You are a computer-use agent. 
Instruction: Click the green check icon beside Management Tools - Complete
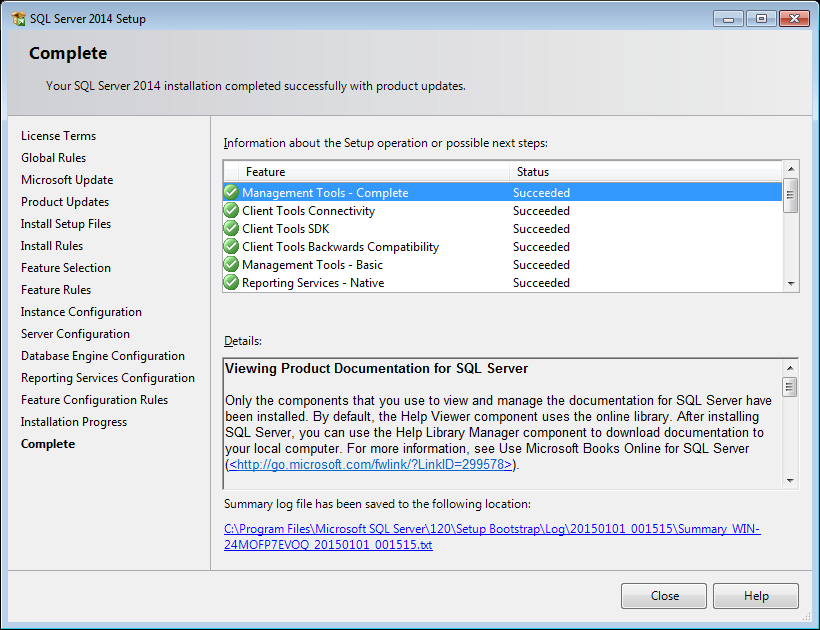point(231,192)
